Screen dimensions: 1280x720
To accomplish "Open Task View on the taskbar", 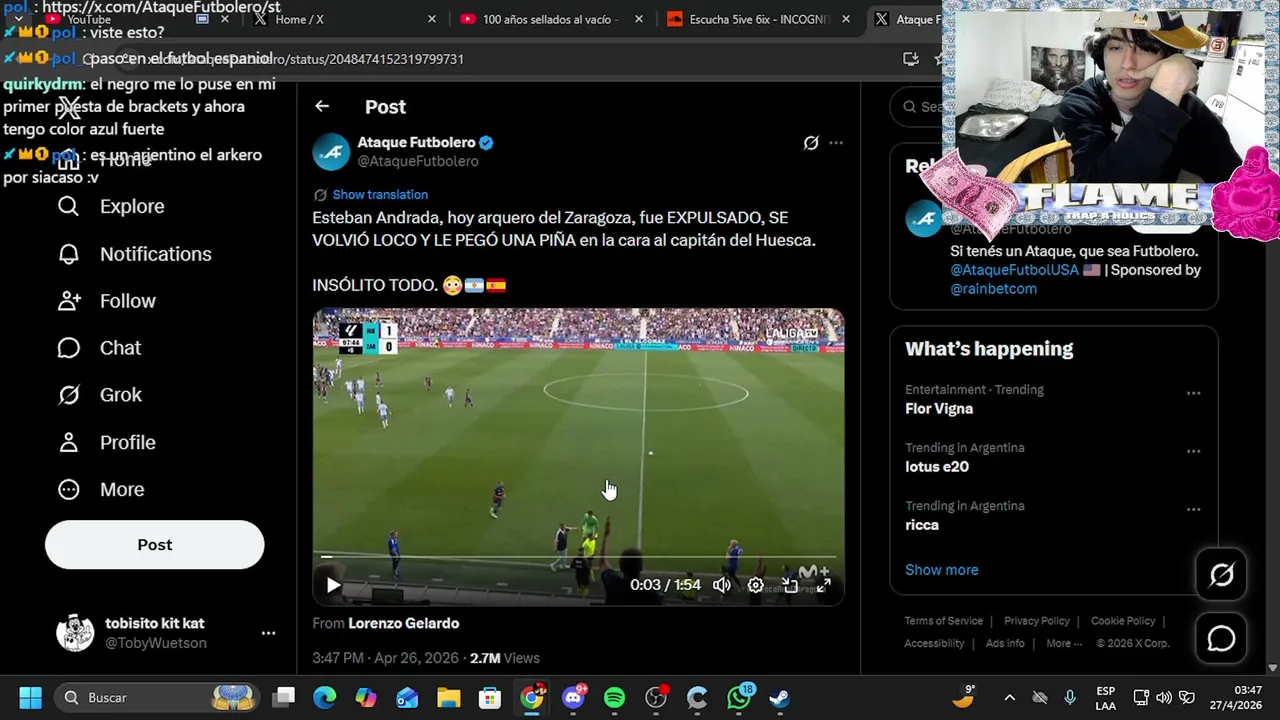I will click(285, 698).
